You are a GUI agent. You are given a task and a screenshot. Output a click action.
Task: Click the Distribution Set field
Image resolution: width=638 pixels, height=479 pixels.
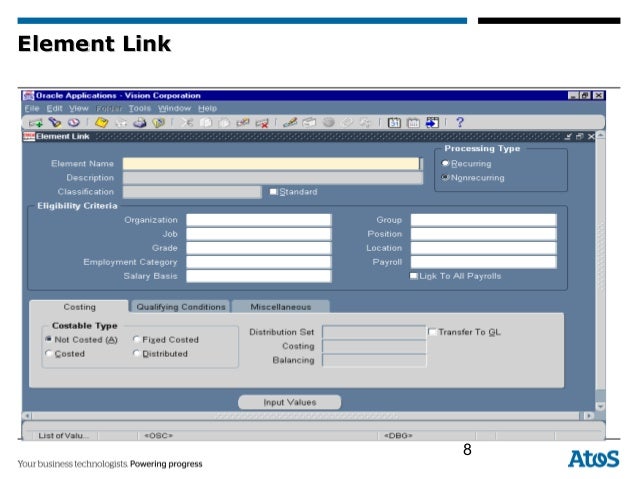point(374,332)
